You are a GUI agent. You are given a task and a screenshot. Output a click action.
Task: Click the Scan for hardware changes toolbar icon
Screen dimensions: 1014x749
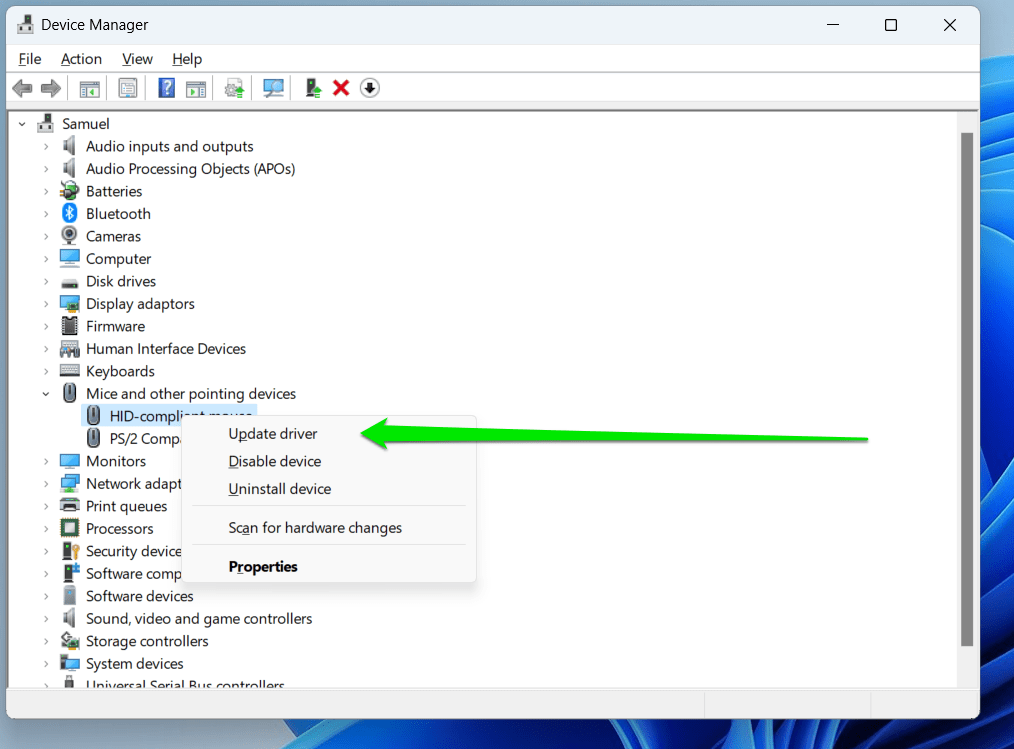click(x=272, y=88)
